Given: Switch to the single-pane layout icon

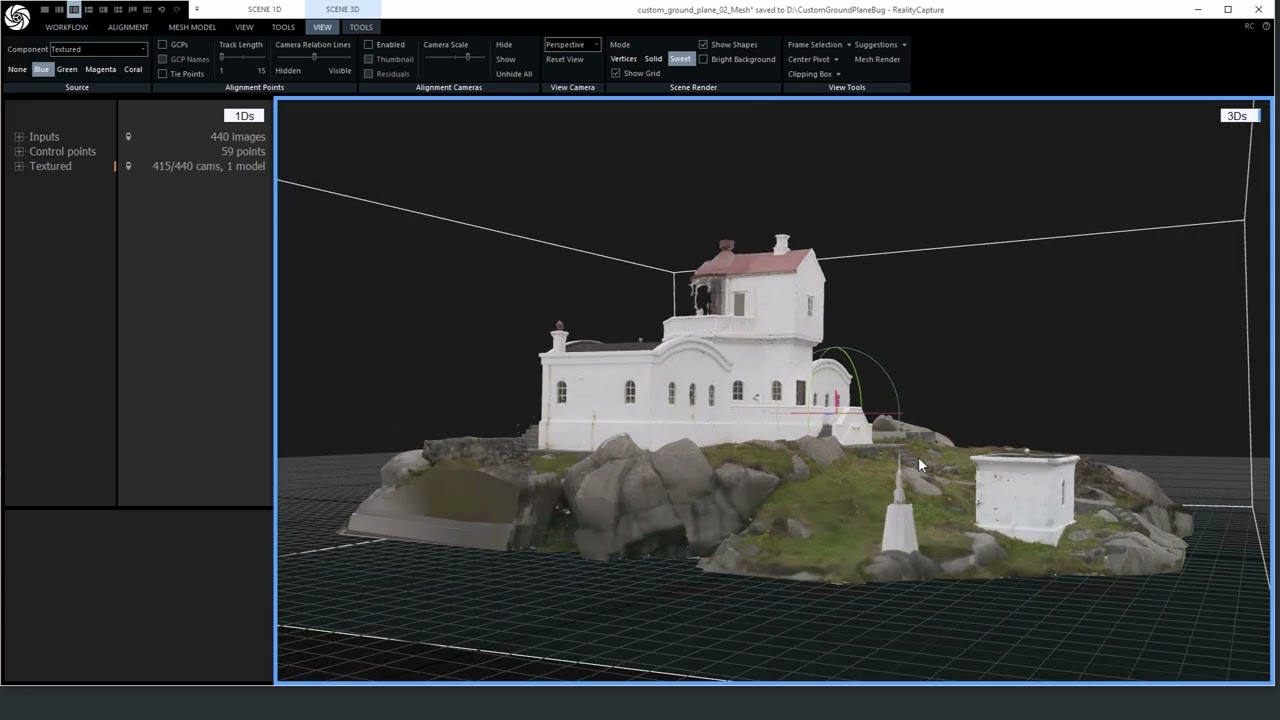Looking at the screenshot, I should pos(45,9).
